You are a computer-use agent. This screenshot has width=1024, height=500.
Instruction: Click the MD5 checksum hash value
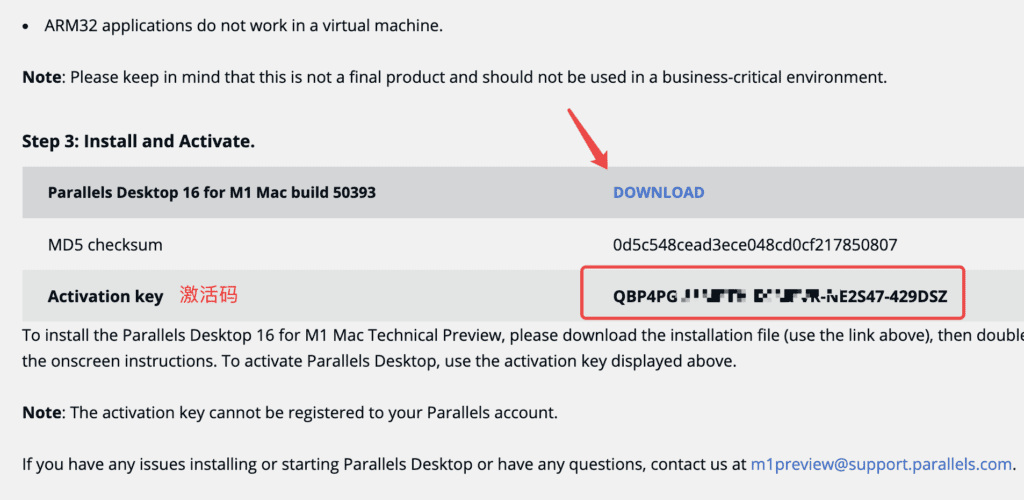click(x=755, y=244)
